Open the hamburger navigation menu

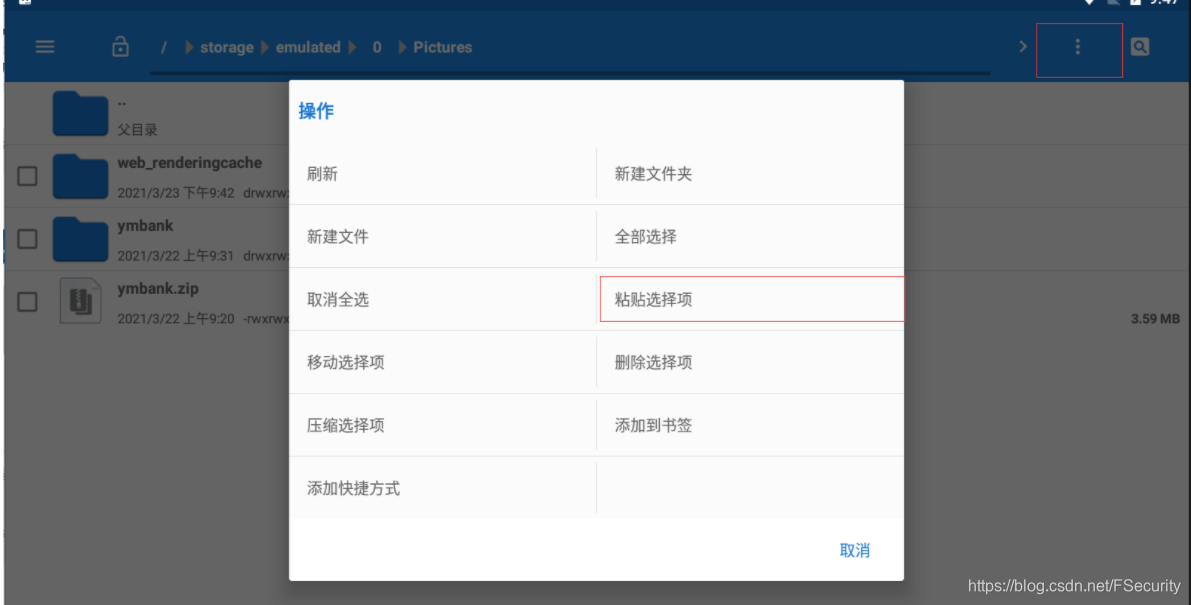point(45,47)
